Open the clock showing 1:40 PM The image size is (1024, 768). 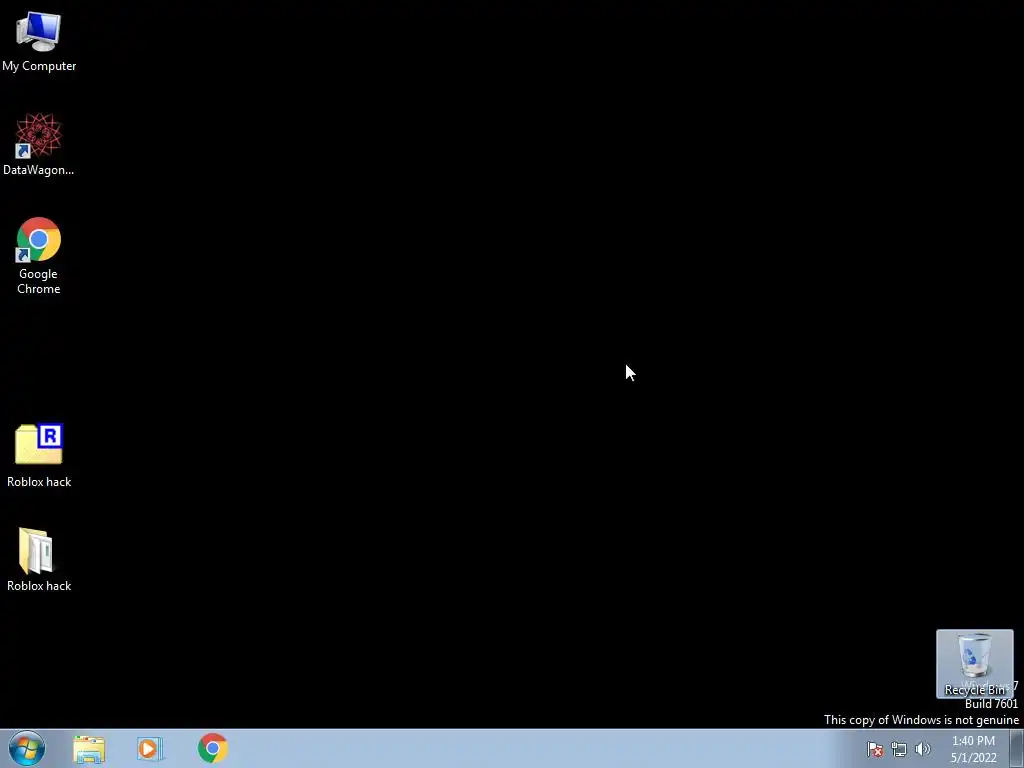click(x=973, y=749)
